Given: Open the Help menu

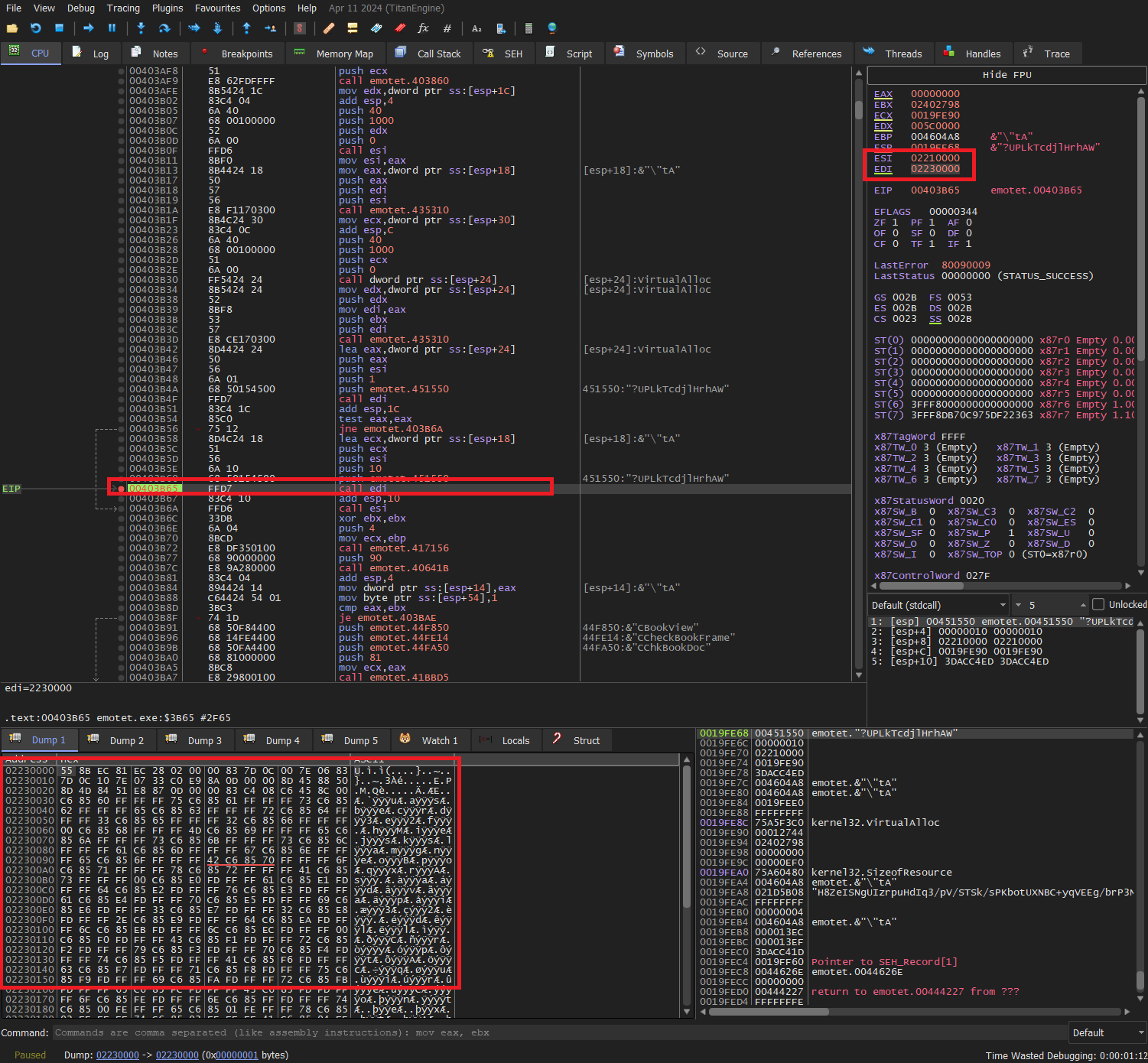Looking at the screenshot, I should click(x=307, y=8).
